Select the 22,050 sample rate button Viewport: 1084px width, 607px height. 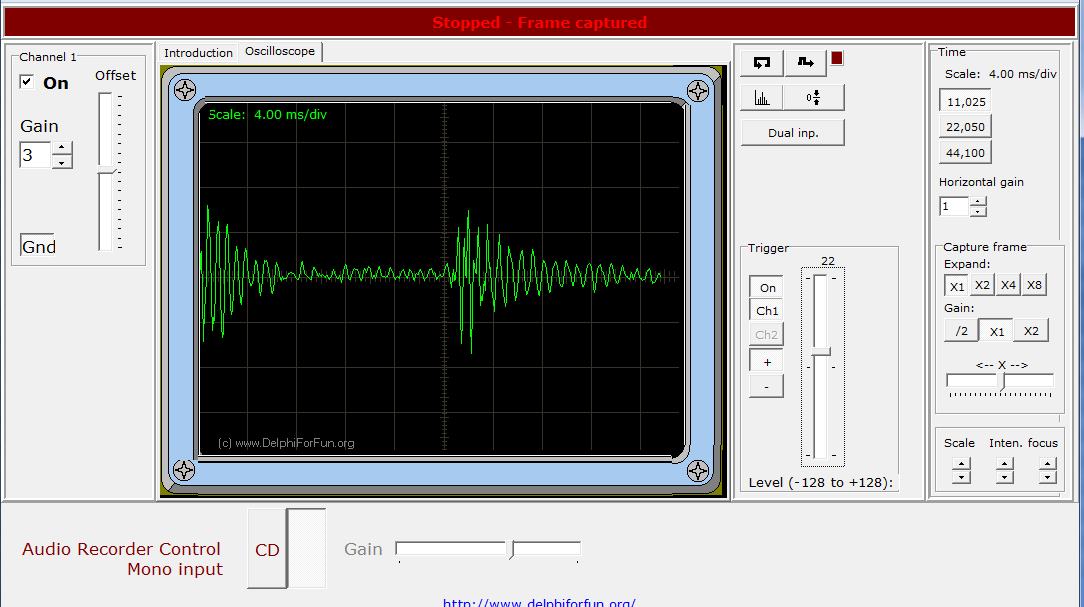point(965,127)
